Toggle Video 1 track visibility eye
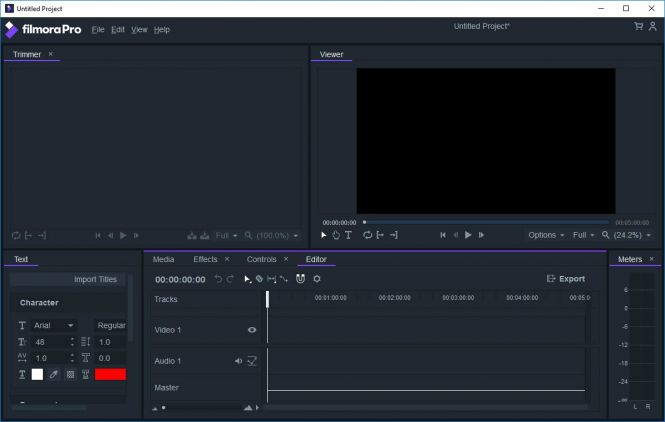Image resolution: width=665 pixels, height=422 pixels. (252, 330)
